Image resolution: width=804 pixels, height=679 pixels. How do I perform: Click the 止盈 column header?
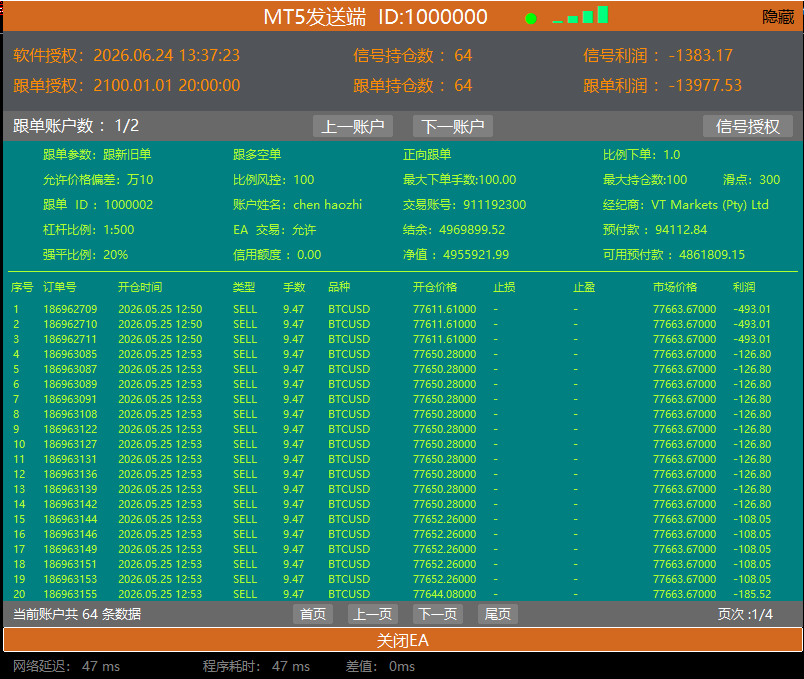point(584,287)
